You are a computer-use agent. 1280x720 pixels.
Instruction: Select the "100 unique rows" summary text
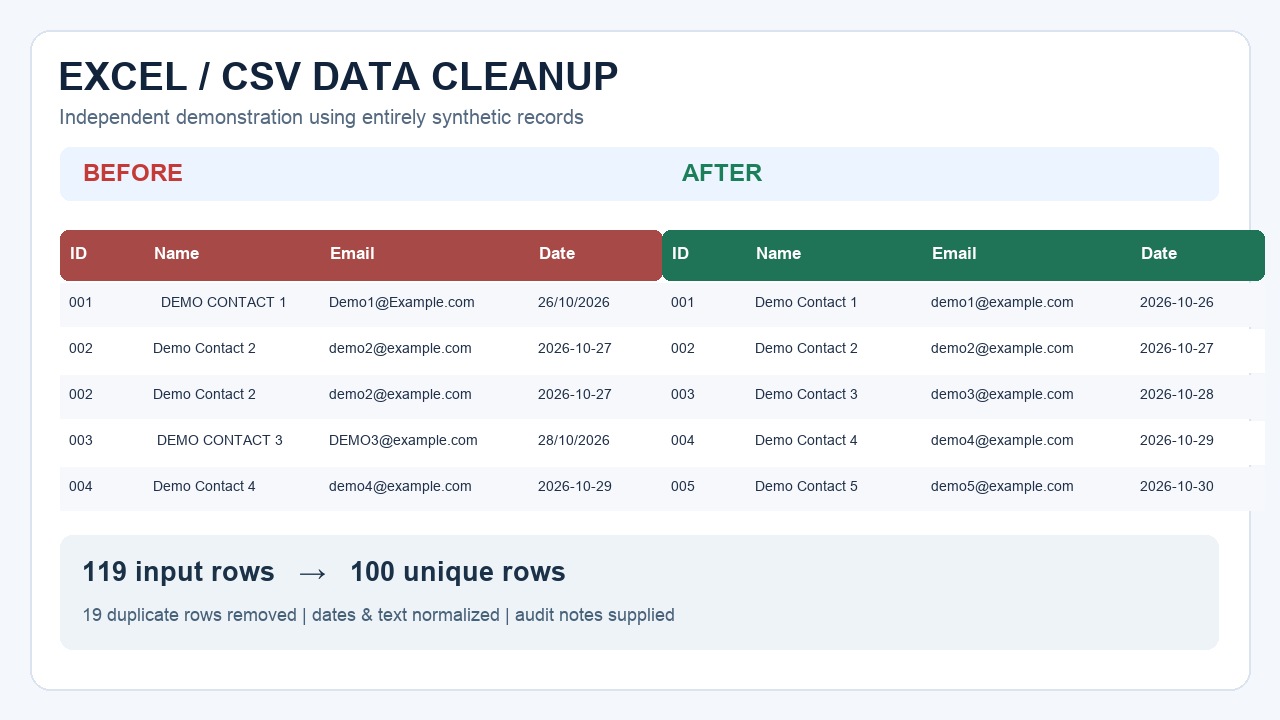pos(458,572)
